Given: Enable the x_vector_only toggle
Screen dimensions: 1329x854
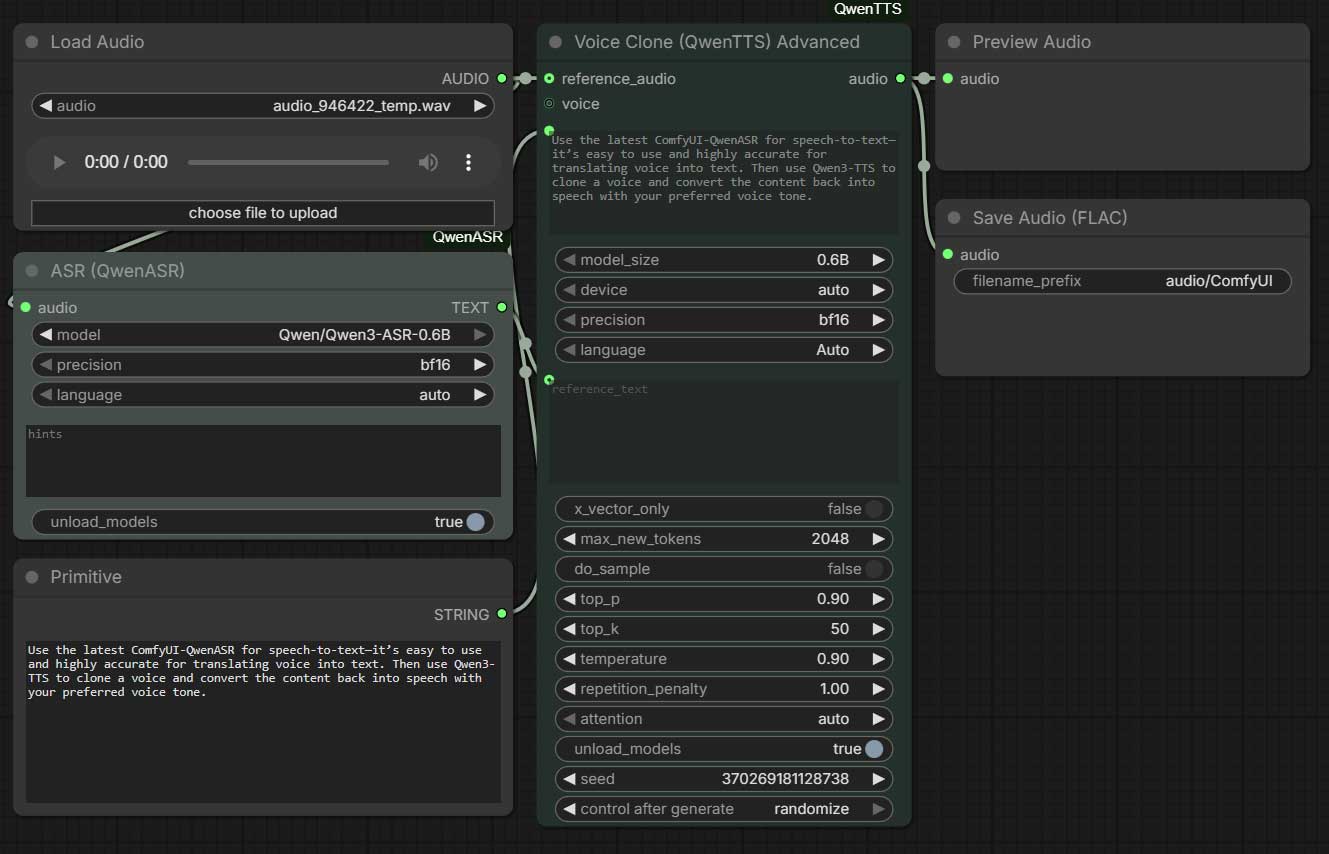Looking at the screenshot, I should tap(874, 509).
